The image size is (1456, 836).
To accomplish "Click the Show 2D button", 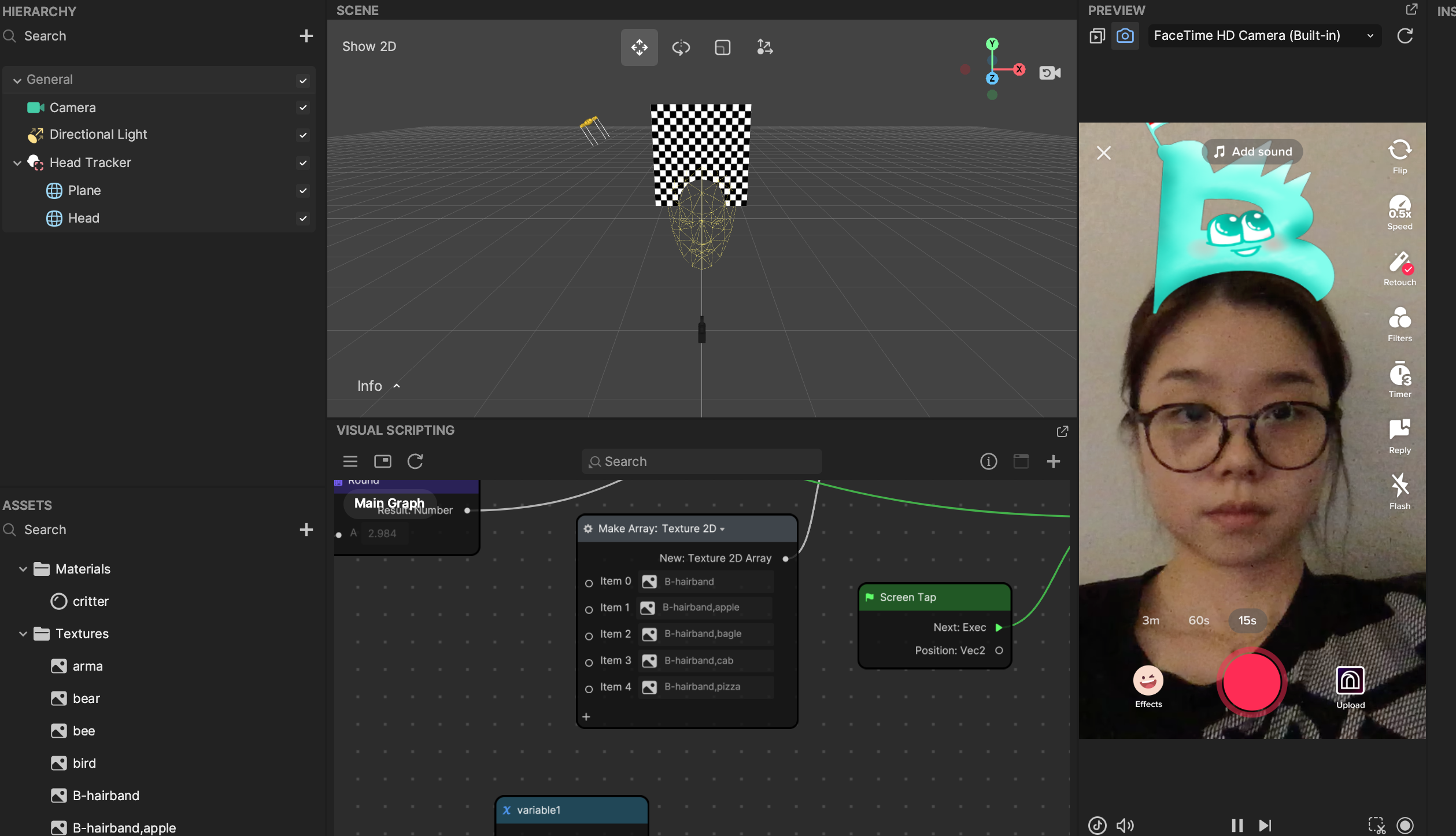I will pos(369,46).
